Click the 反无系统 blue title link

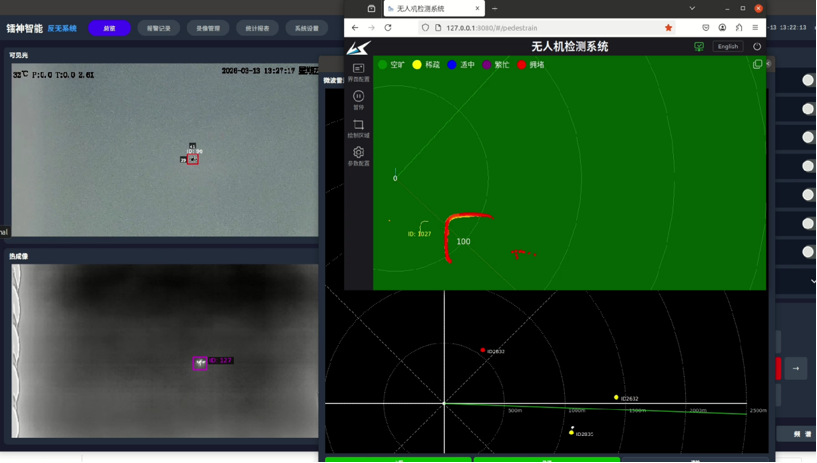(62, 28)
